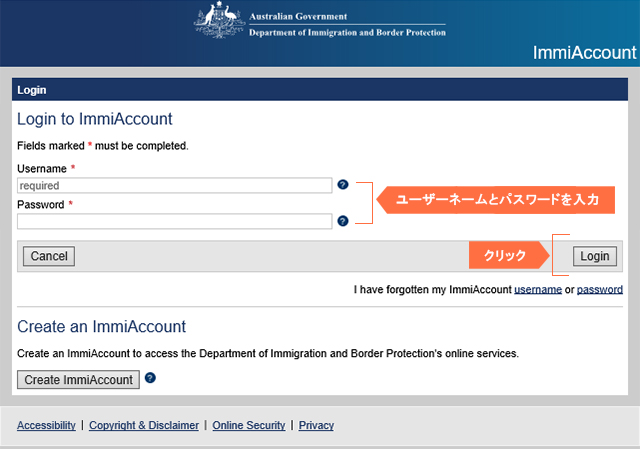The image size is (640, 450).
Task: Click the Create ImmiAccount button
Action: (78, 380)
